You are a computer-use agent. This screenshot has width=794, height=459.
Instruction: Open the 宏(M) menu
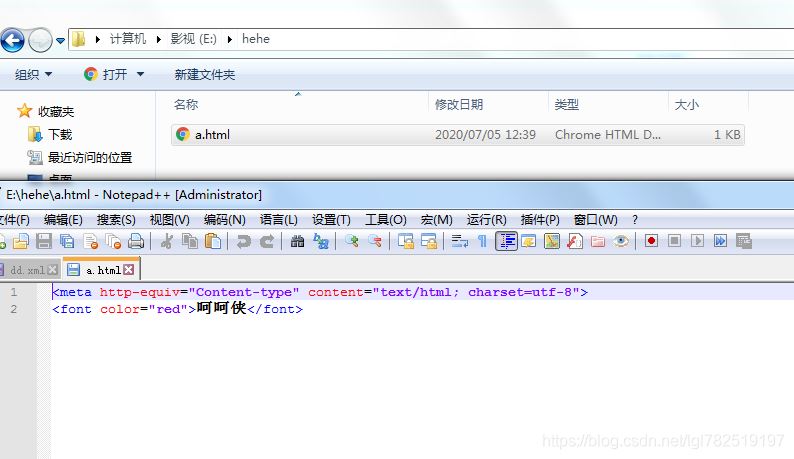tap(436, 220)
